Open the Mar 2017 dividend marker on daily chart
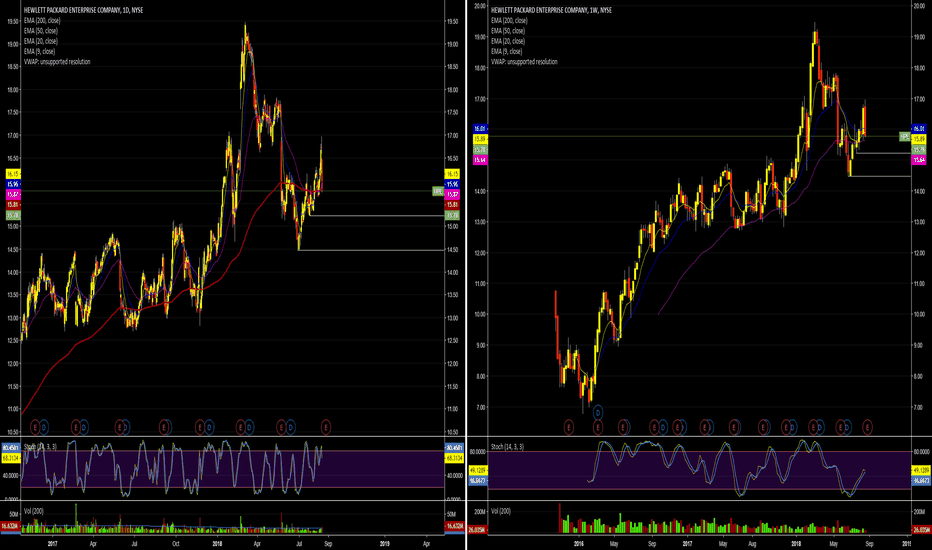 pos(84,427)
